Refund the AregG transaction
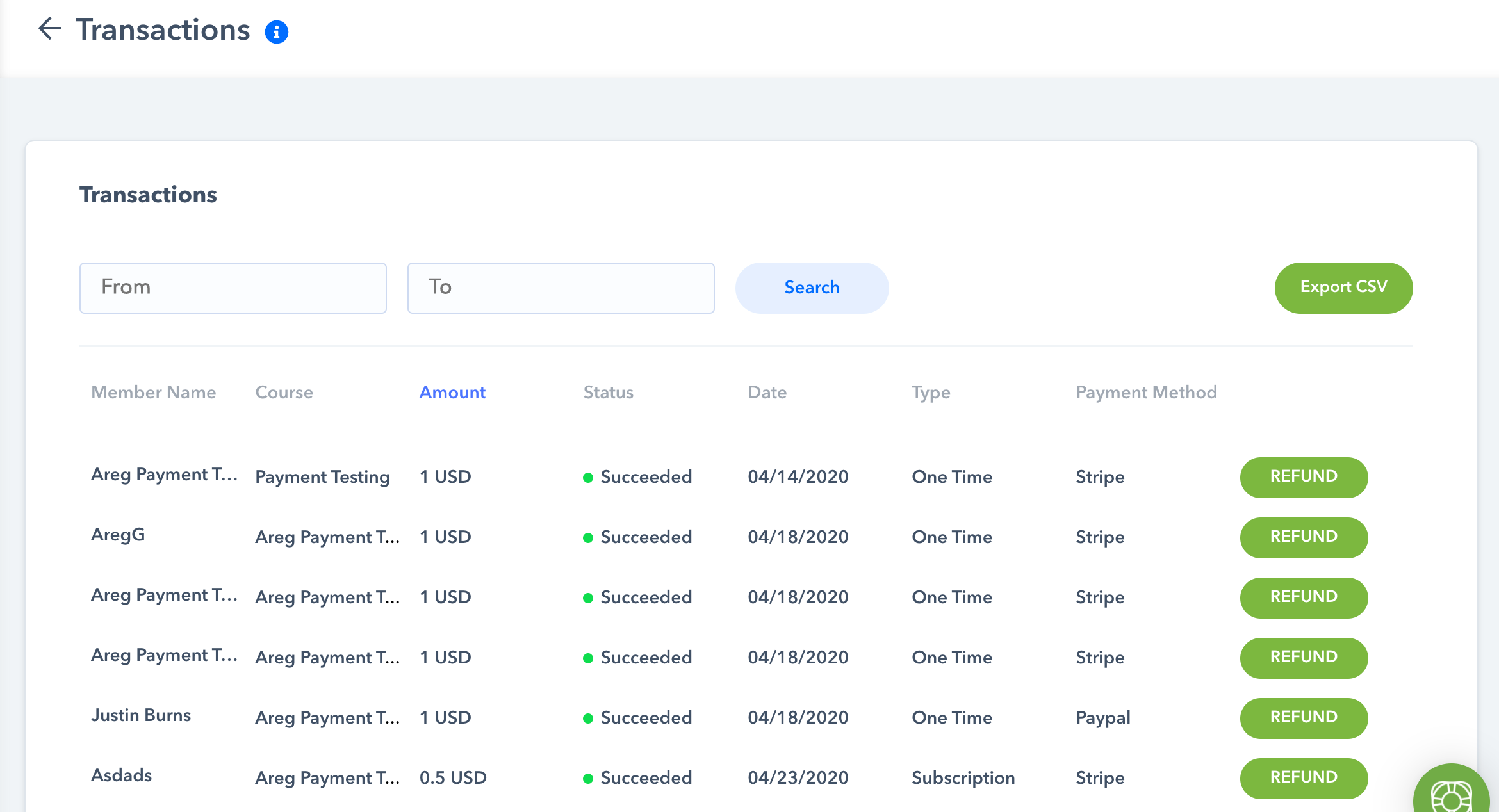 click(x=1304, y=537)
